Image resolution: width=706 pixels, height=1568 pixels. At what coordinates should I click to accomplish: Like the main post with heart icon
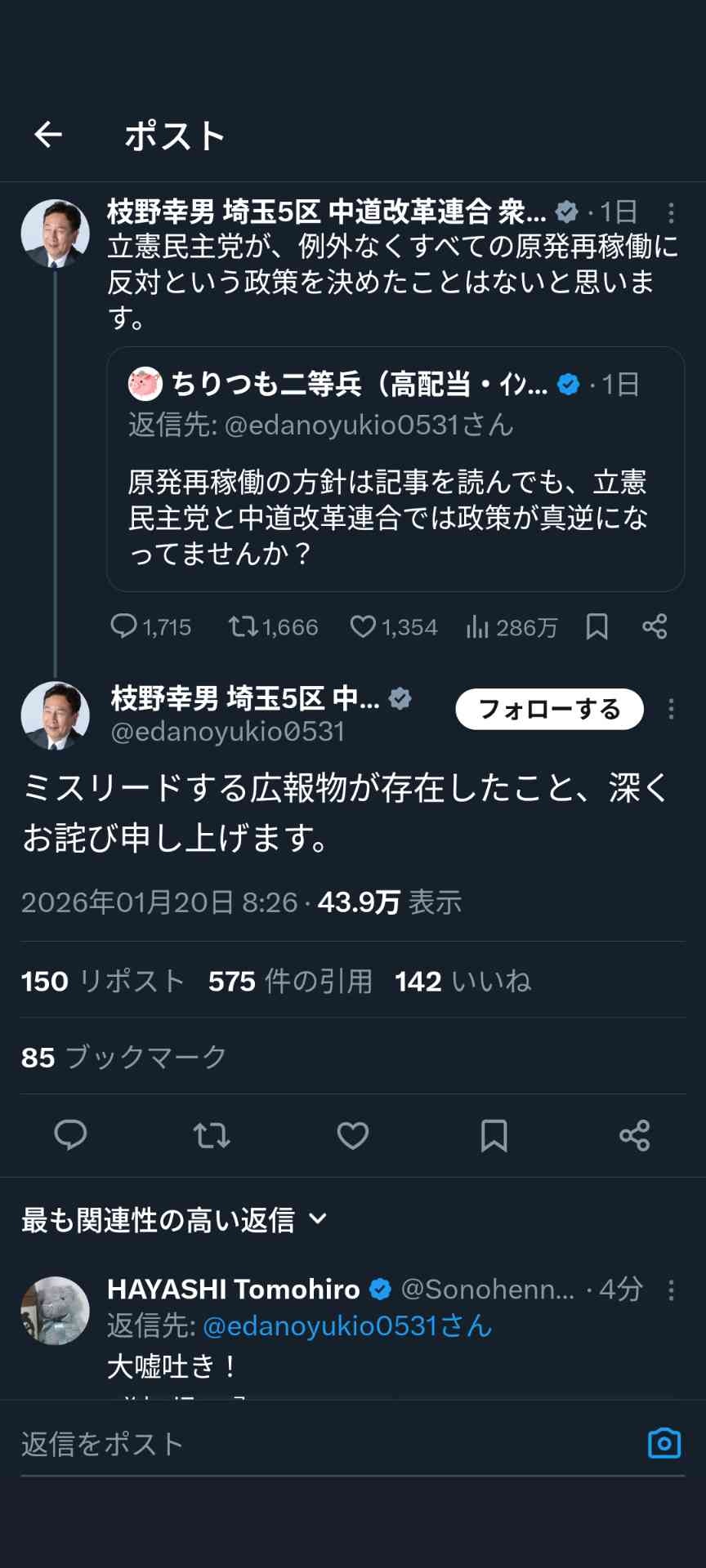coord(353,1135)
